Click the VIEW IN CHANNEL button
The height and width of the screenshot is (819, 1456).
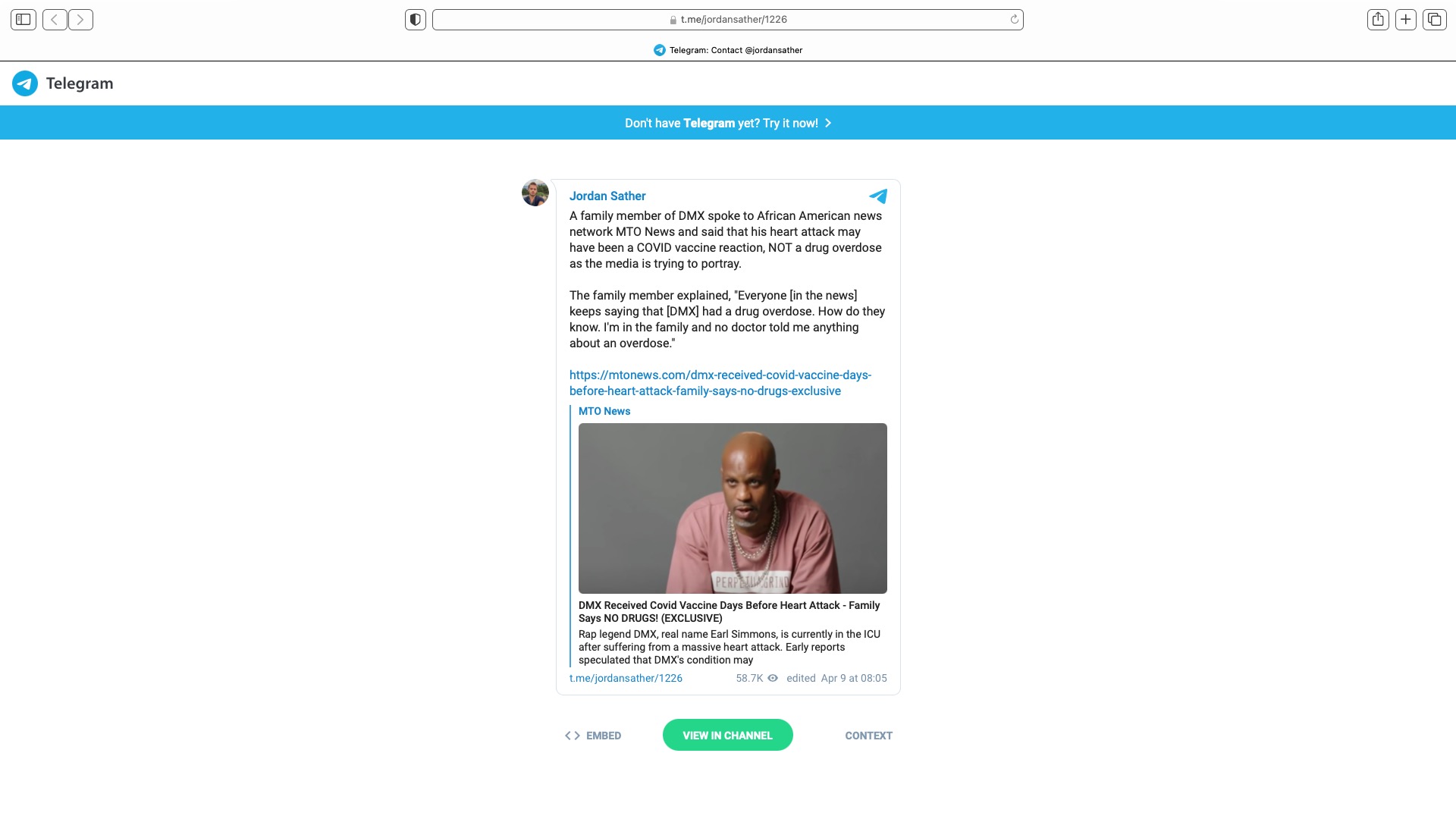728,735
